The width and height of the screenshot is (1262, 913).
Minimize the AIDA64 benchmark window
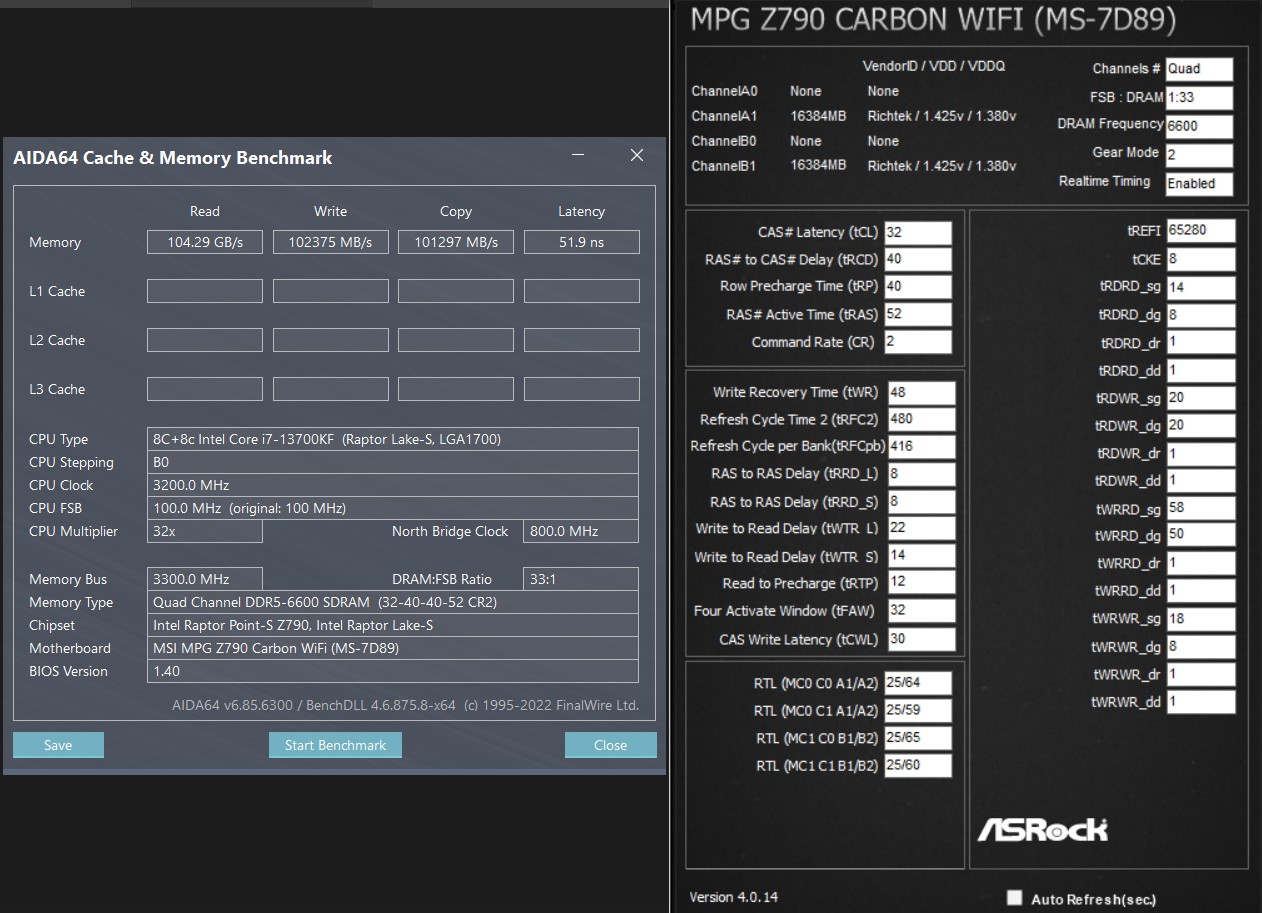pyautogui.click(x=578, y=156)
